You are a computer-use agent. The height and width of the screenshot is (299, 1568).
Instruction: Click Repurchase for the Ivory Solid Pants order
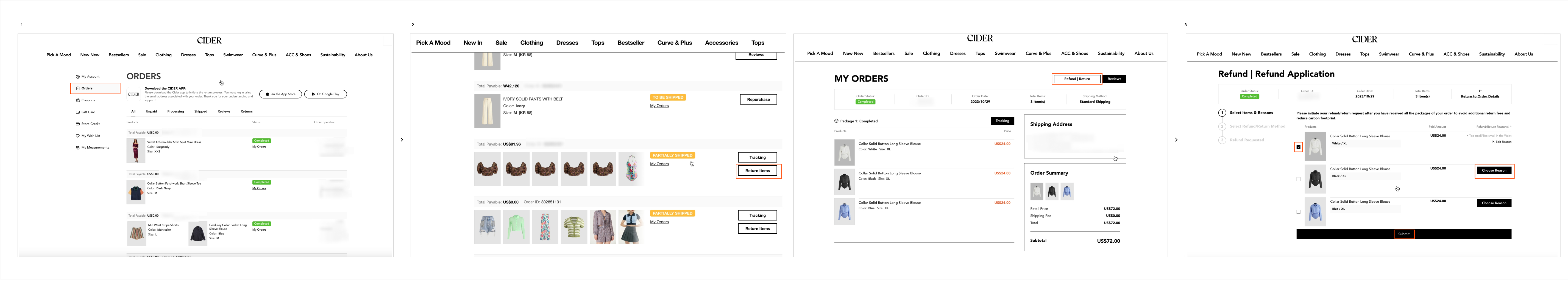pos(758,99)
